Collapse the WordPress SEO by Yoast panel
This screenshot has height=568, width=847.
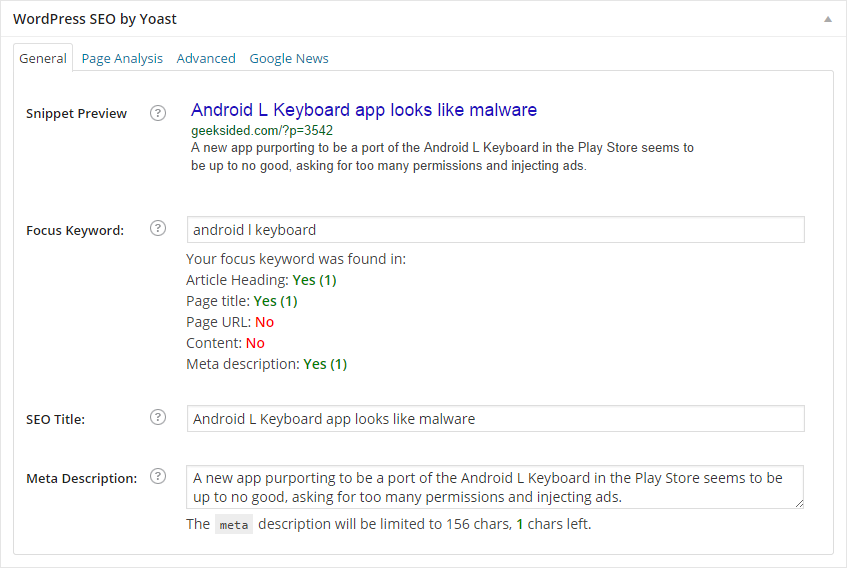827,19
